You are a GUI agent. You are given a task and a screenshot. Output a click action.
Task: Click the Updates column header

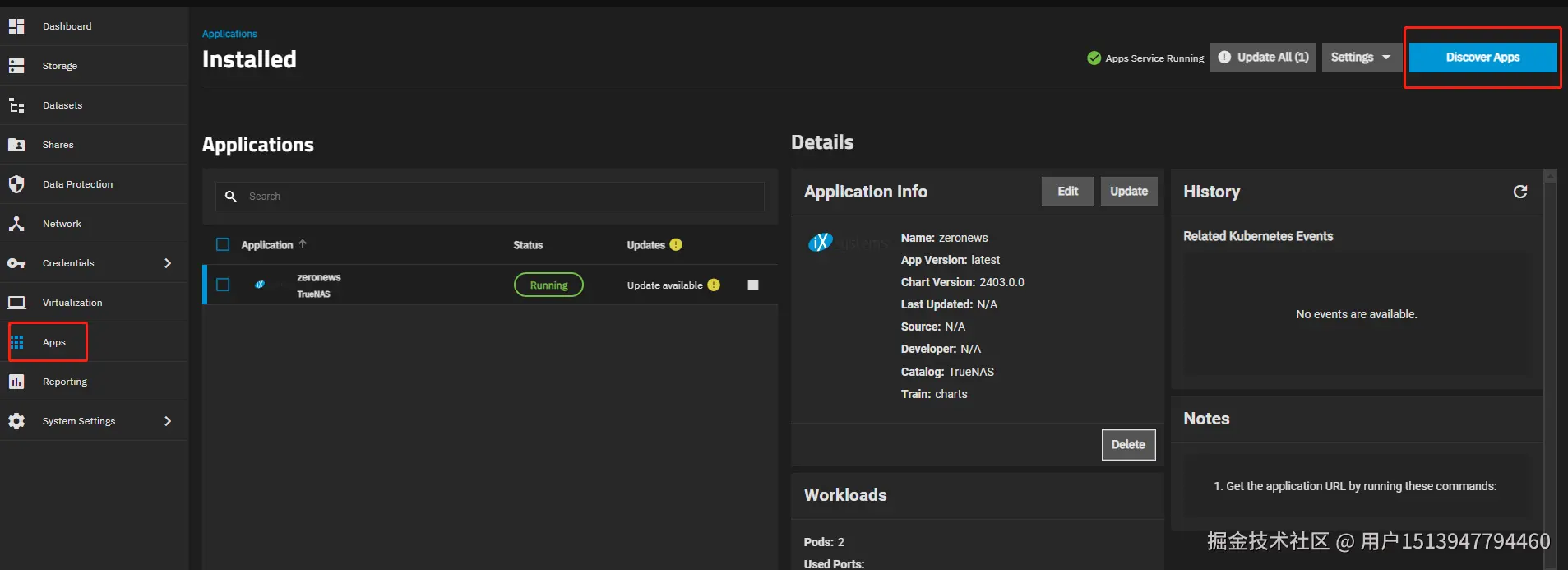coord(645,245)
